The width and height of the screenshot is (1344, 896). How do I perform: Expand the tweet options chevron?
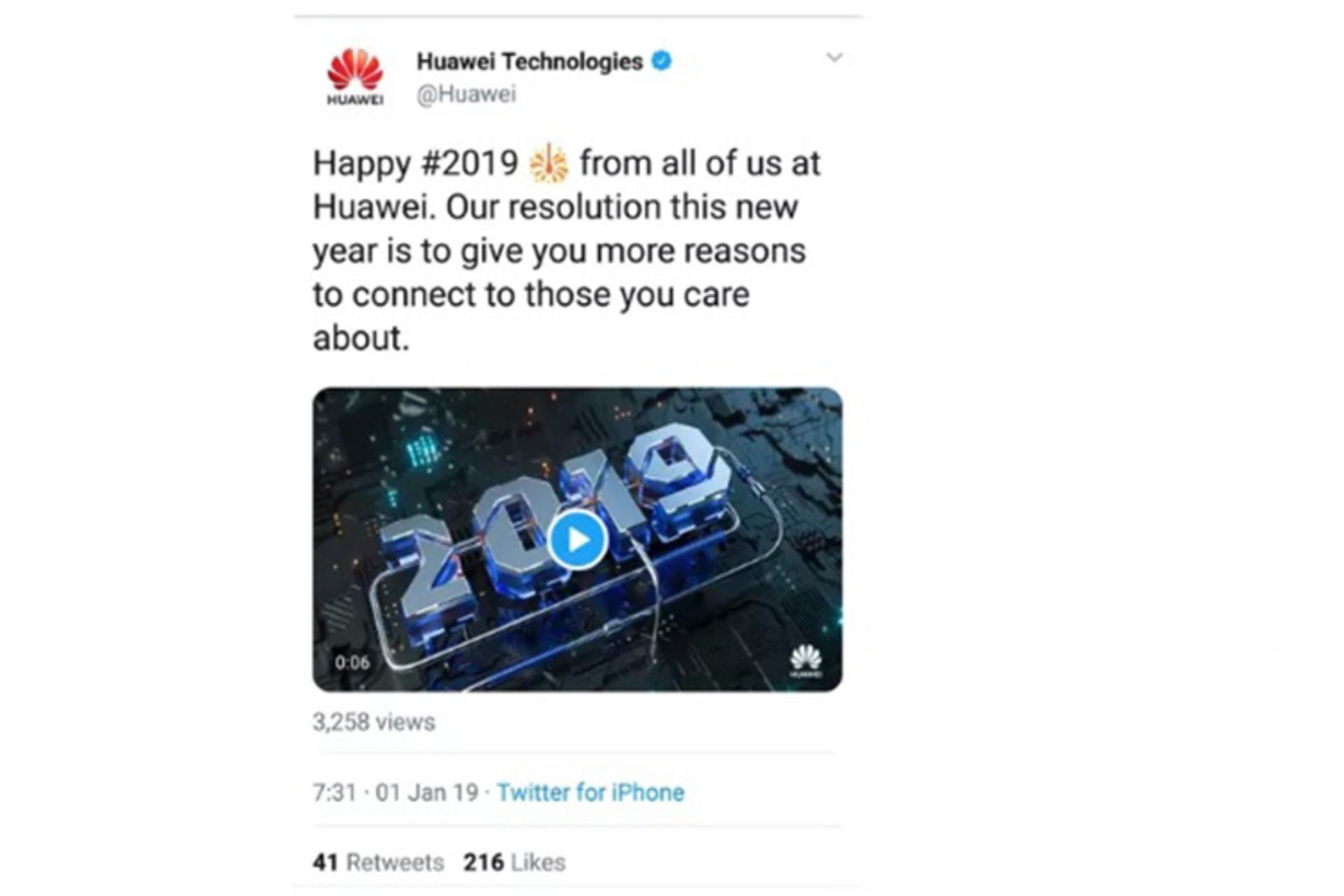(834, 57)
